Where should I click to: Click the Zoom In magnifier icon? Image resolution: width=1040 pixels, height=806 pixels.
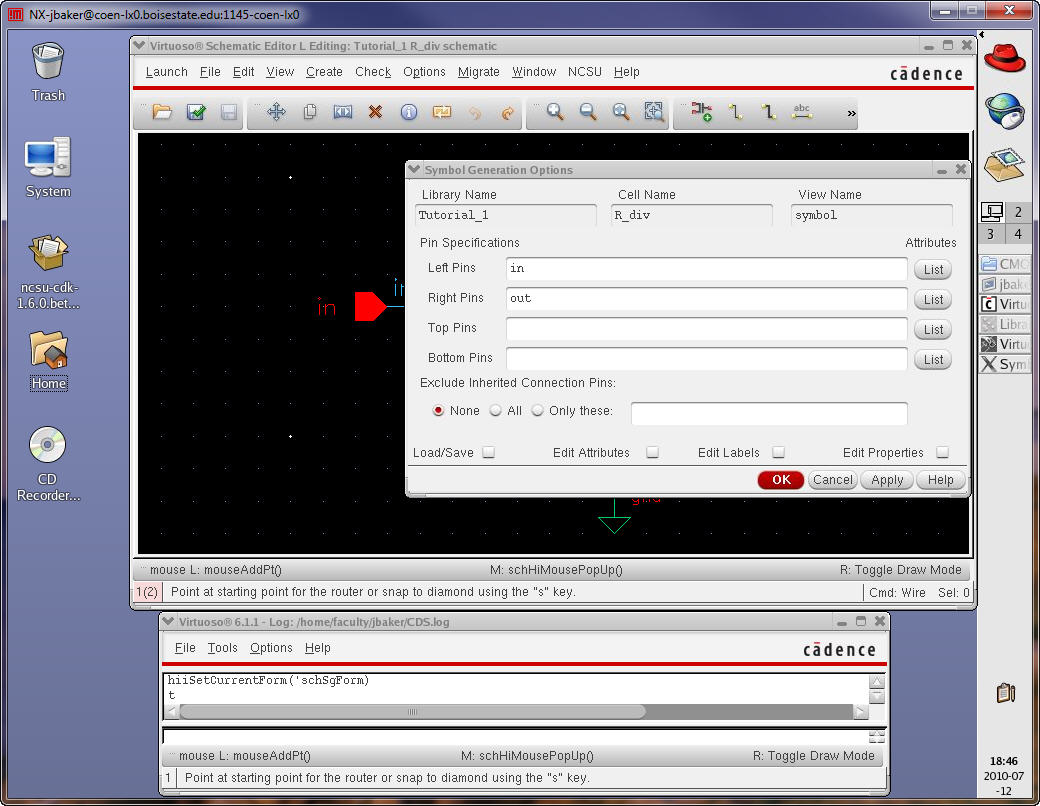[555, 113]
